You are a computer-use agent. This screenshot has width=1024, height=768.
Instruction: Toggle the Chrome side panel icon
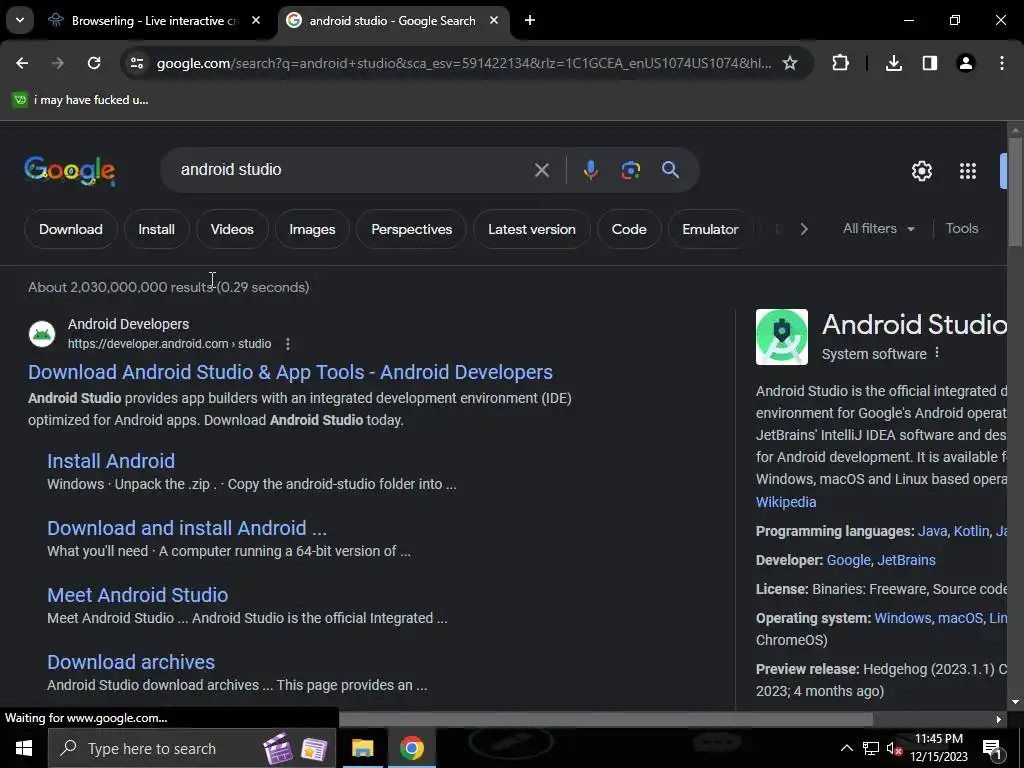pyautogui.click(x=930, y=63)
